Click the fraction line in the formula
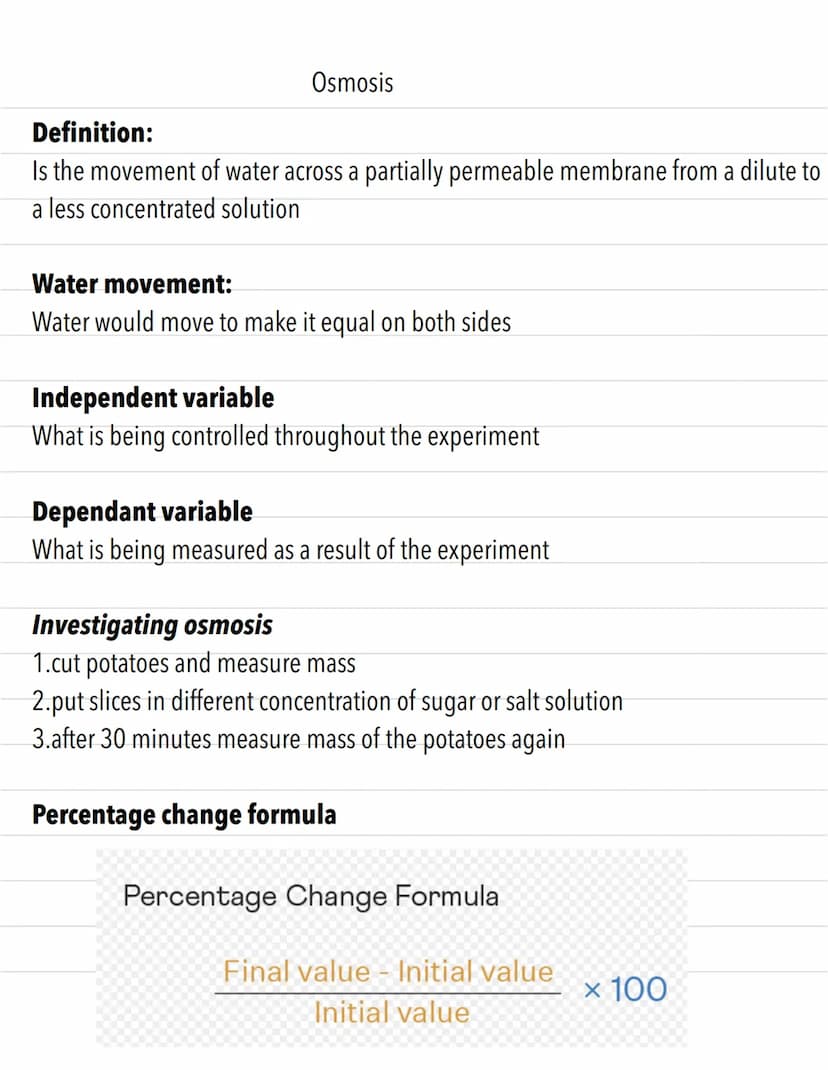The height and width of the screenshot is (1070, 828). click(x=388, y=993)
